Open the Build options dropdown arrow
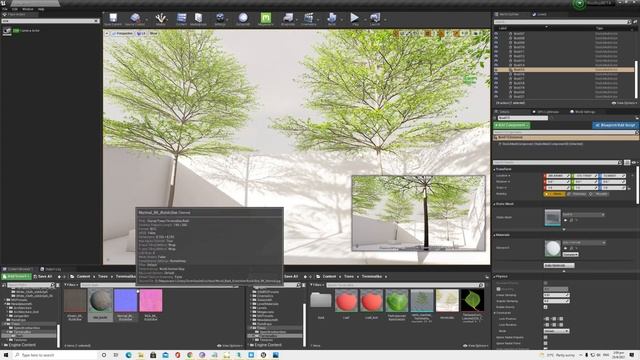 click(x=341, y=19)
